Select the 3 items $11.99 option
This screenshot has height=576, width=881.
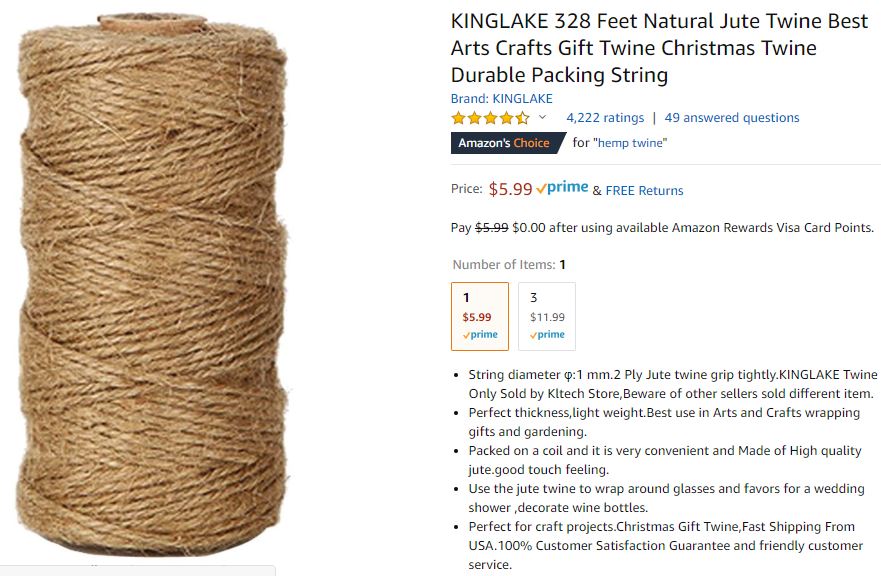[x=547, y=316]
